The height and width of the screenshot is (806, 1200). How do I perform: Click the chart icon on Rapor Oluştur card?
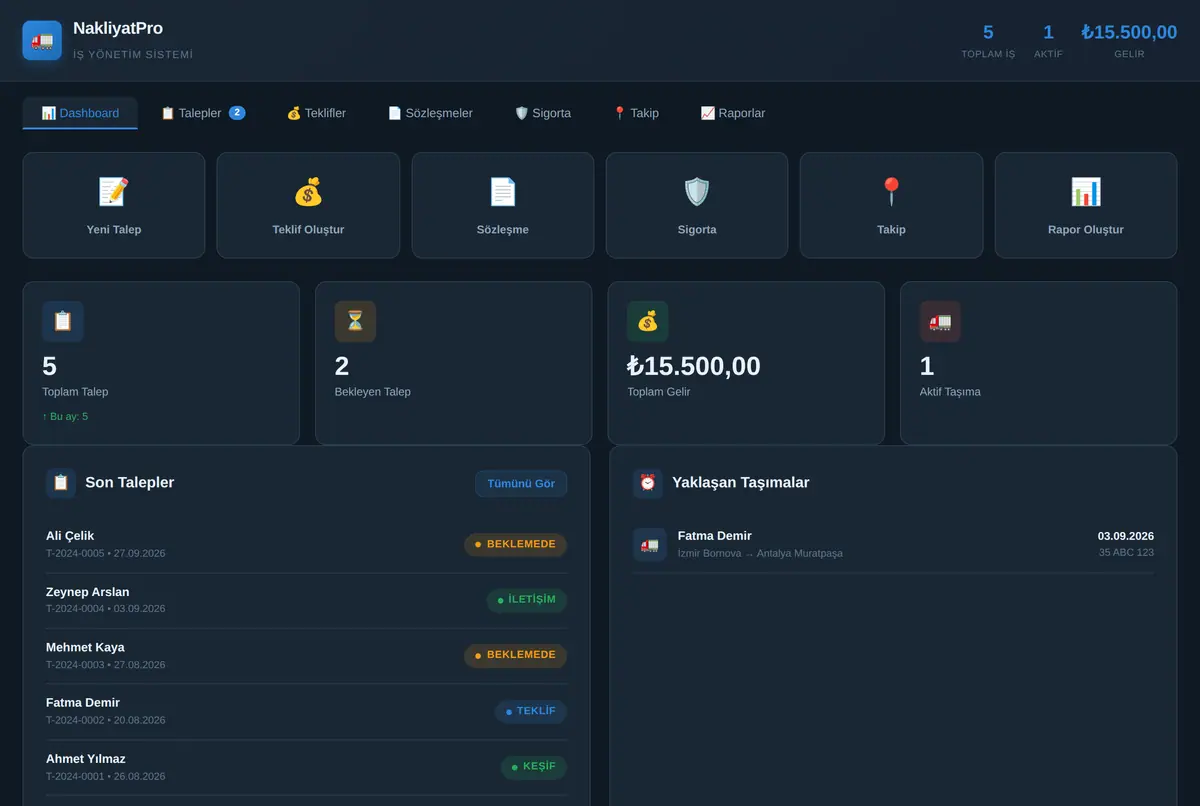pos(1086,191)
